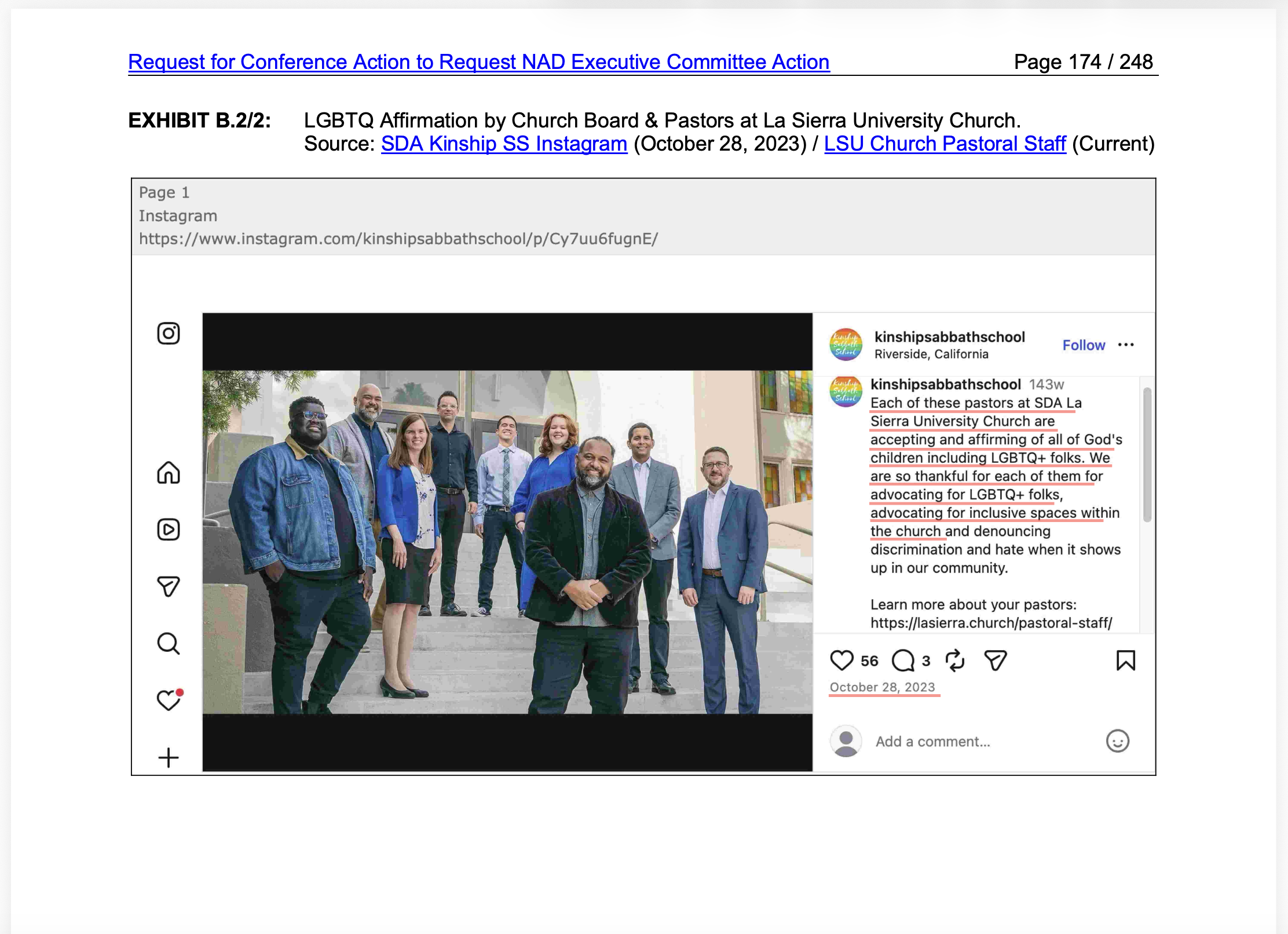Click the Instagram post URL in header

click(398, 239)
